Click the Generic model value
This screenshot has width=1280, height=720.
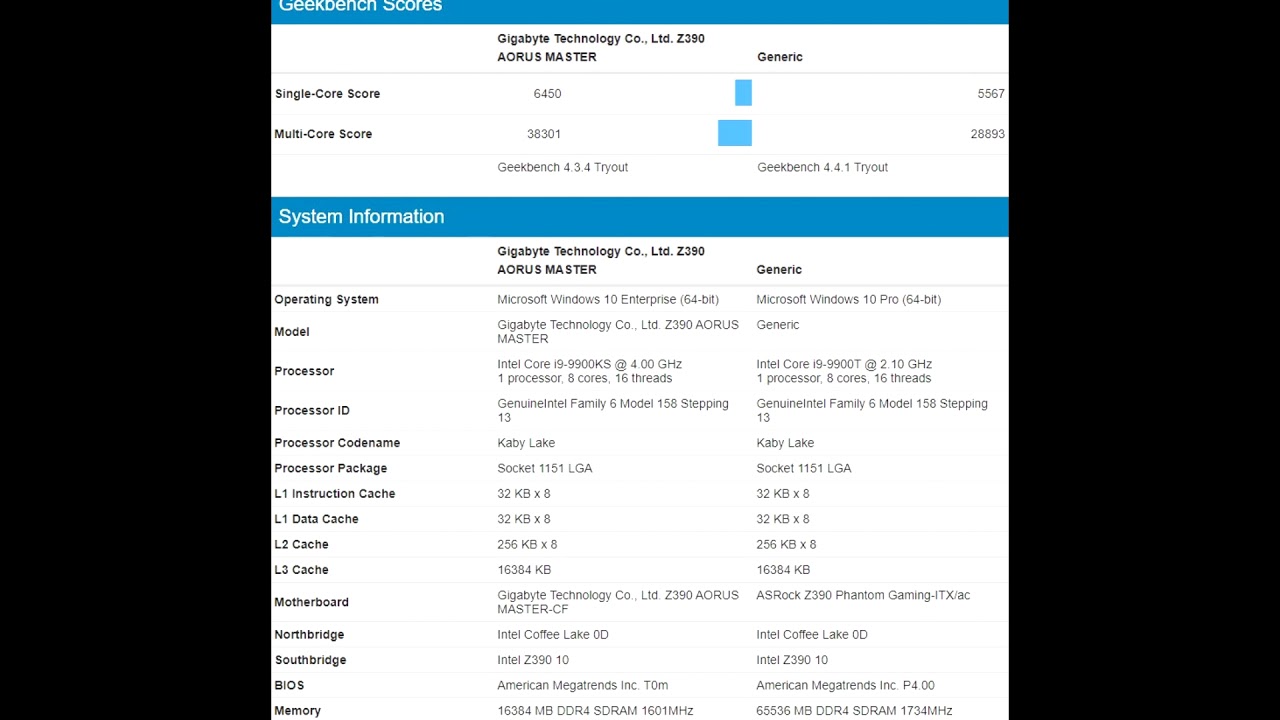pyautogui.click(x=778, y=325)
